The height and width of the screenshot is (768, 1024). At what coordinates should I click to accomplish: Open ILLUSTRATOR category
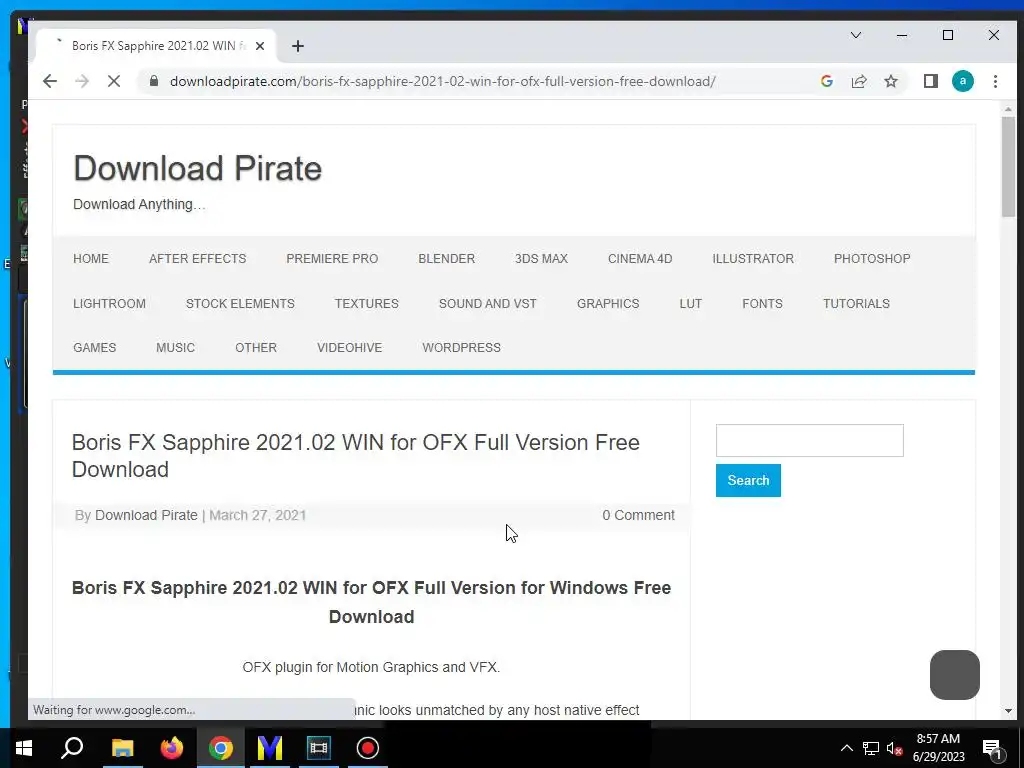[753, 259]
